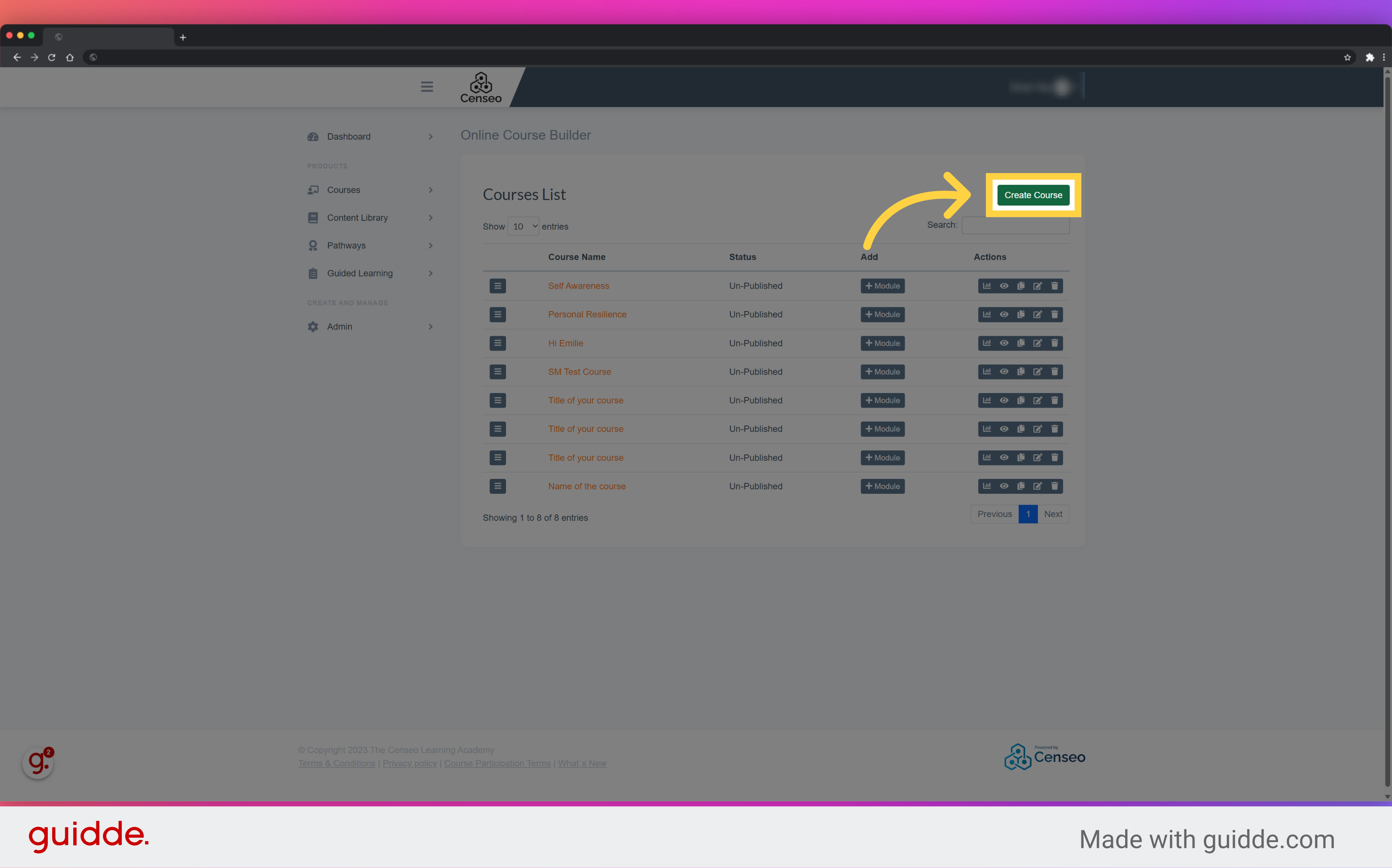
Task: Click page number 1 pagination button
Action: click(1028, 514)
